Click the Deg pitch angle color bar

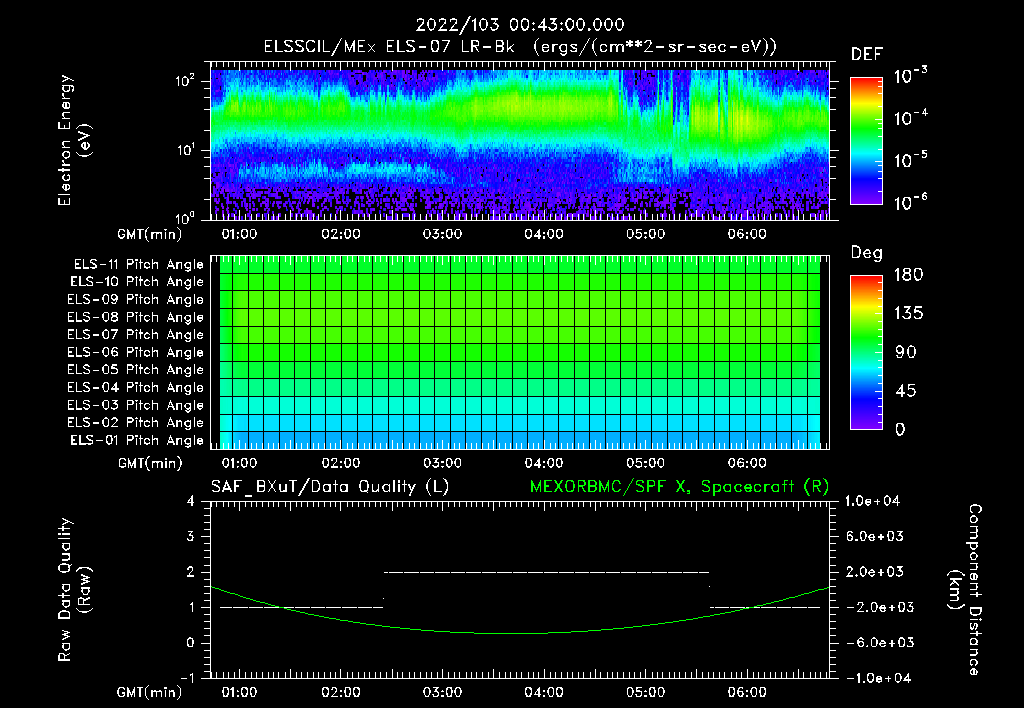(x=866, y=352)
